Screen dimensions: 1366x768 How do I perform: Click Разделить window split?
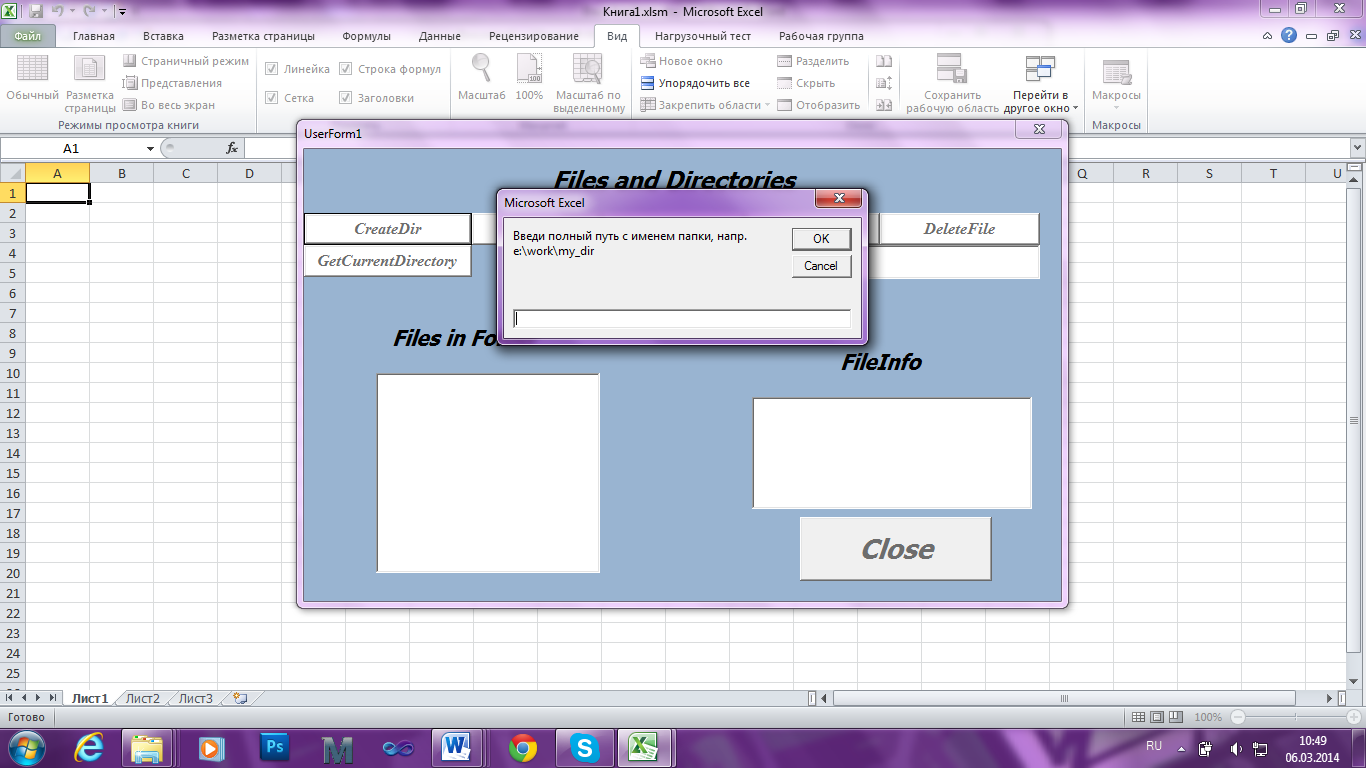(x=813, y=61)
